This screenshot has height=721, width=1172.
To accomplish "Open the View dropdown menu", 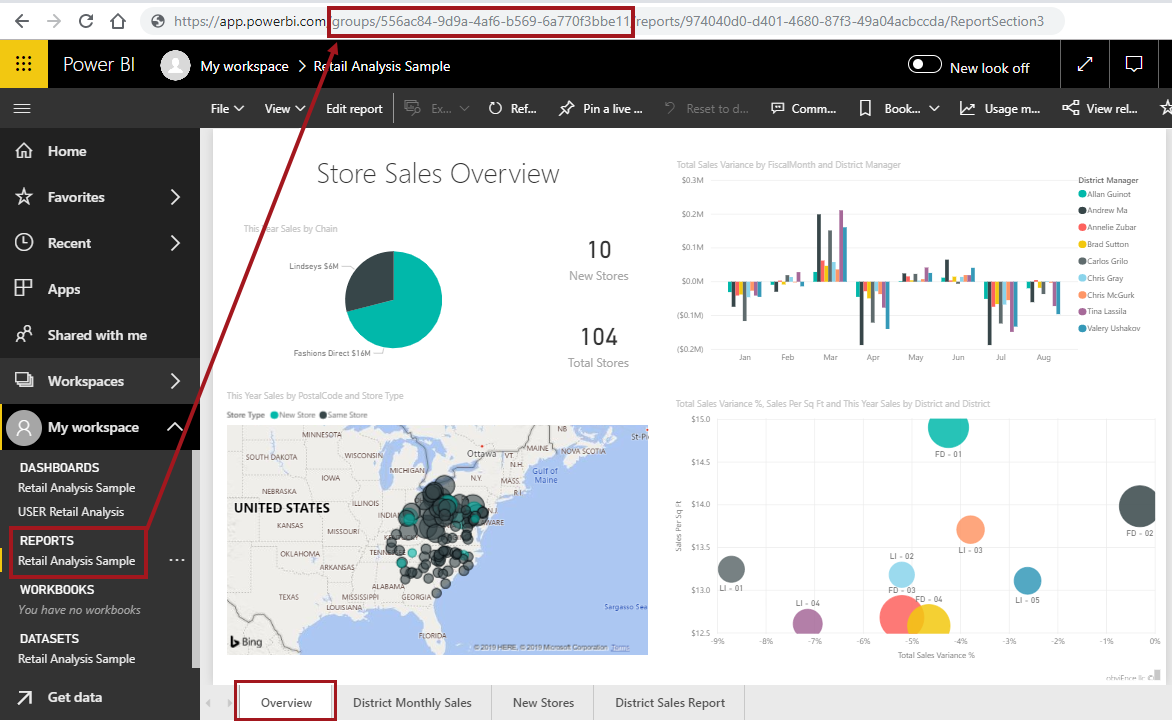I will (x=284, y=109).
